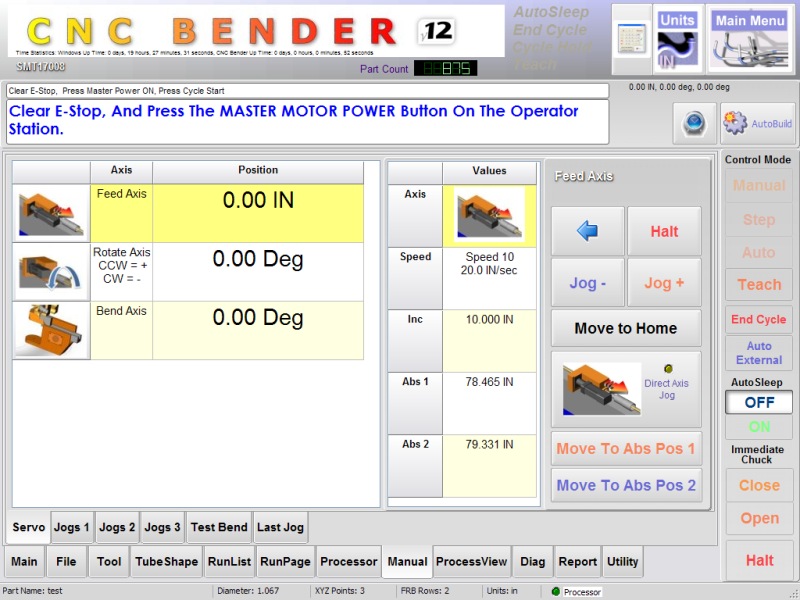Open the ProcessView tab

(x=472, y=562)
